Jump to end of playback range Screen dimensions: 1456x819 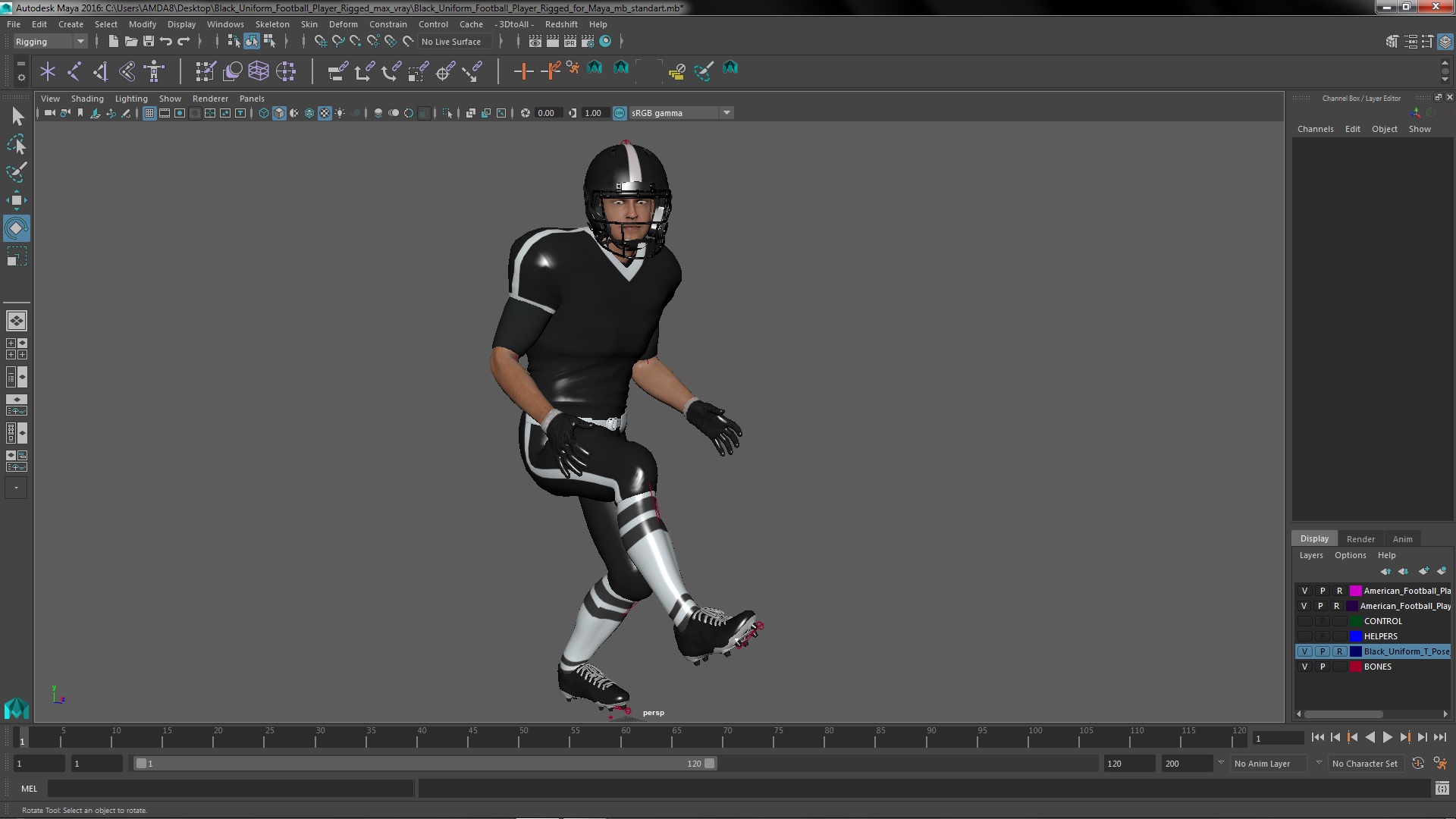[1439, 737]
